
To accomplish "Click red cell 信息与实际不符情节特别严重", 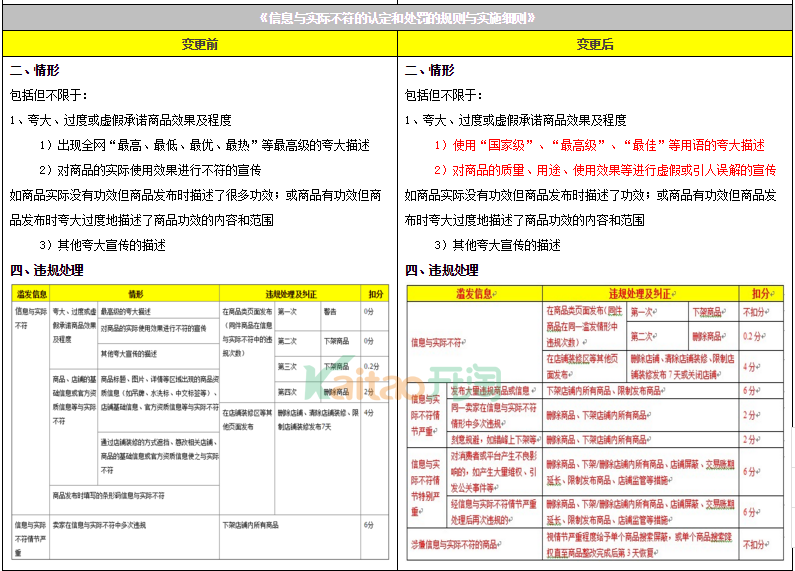I will (425, 488).
